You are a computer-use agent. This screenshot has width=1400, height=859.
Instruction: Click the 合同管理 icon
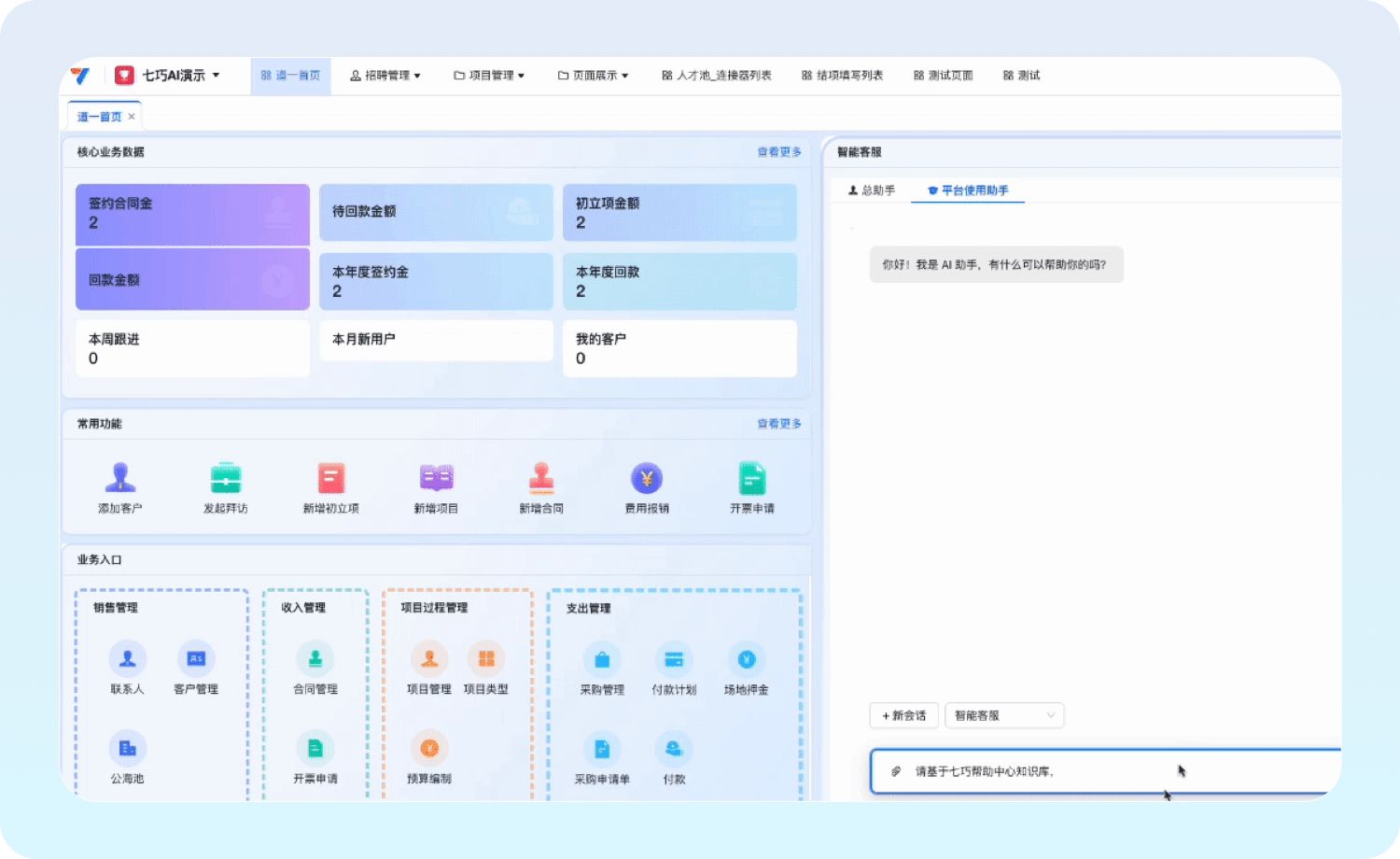[x=315, y=659]
